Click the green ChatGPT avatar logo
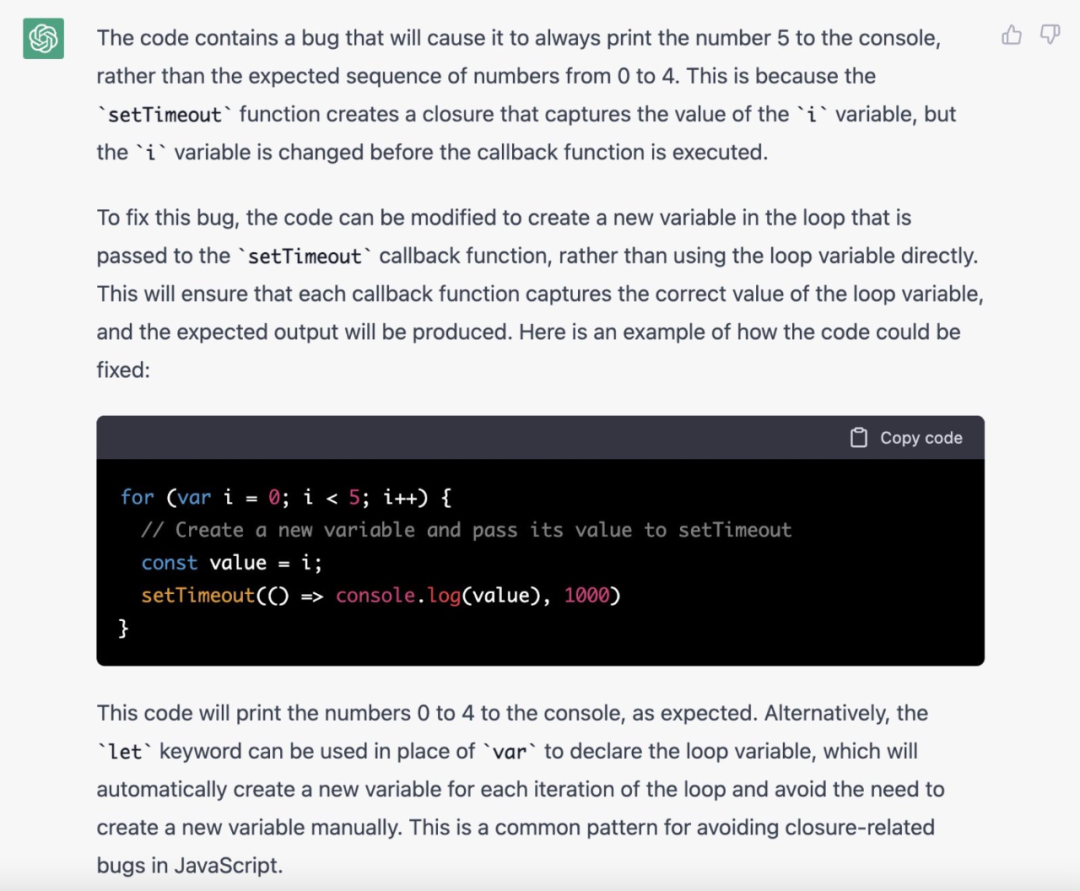 tap(42, 38)
